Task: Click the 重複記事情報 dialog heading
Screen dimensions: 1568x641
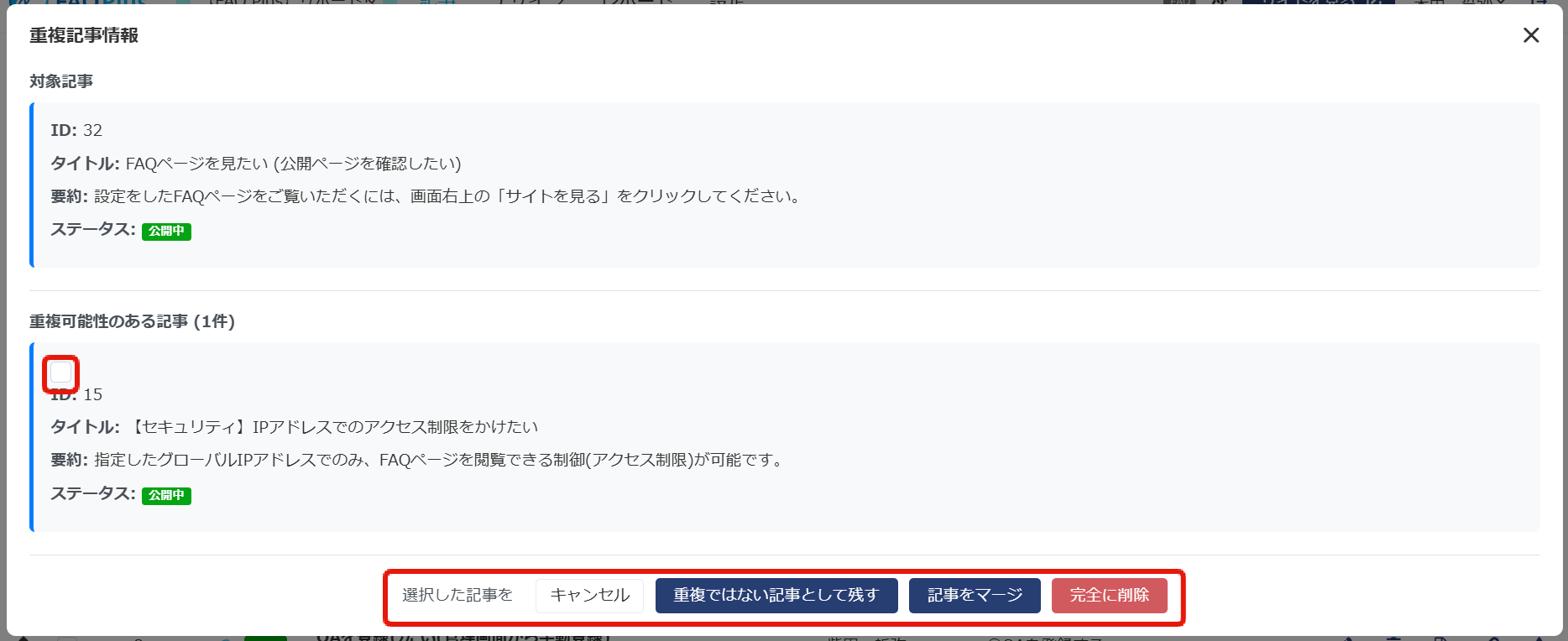Action: tap(84, 35)
